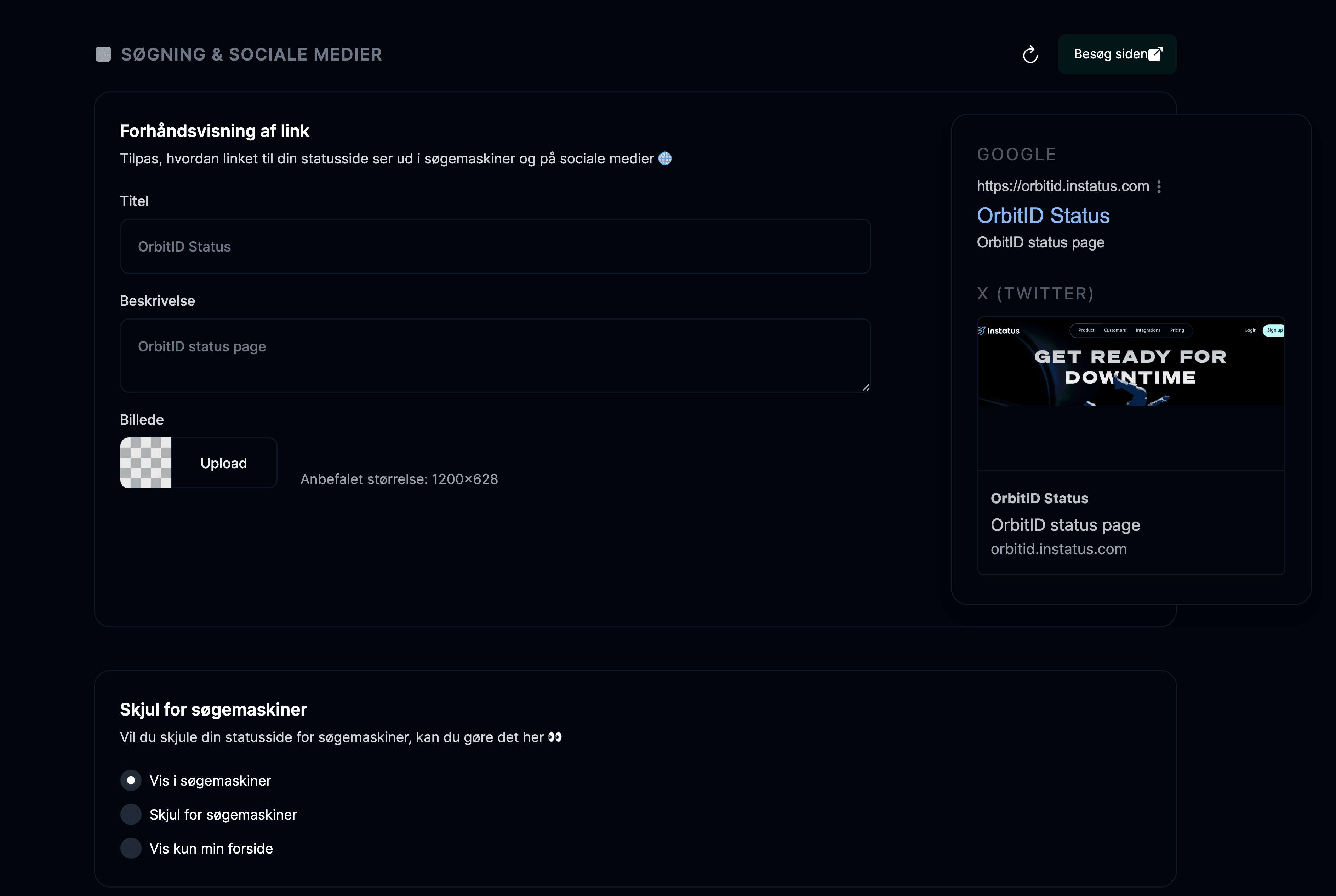Click the Google preview three-dots menu
The width and height of the screenshot is (1336, 896).
[x=1159, y=187]
